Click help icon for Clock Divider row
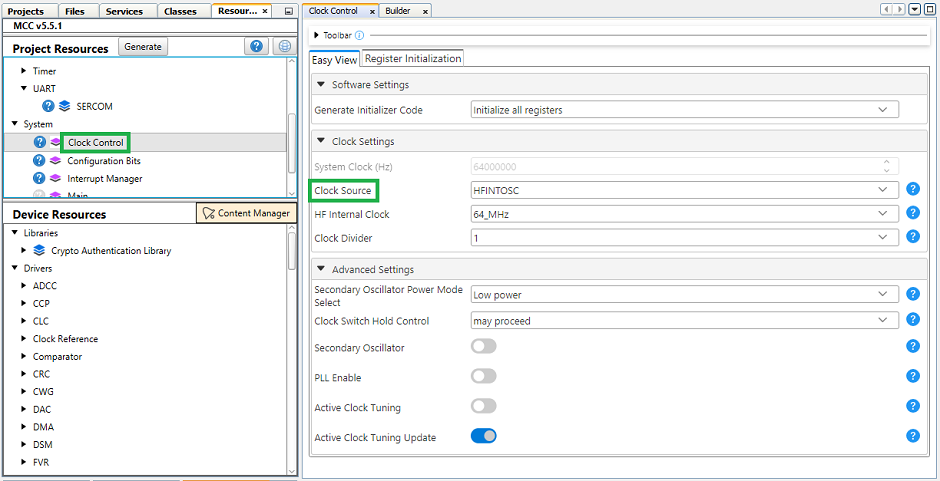This screenshot has width=940, height=481. (x=912, y=237)
